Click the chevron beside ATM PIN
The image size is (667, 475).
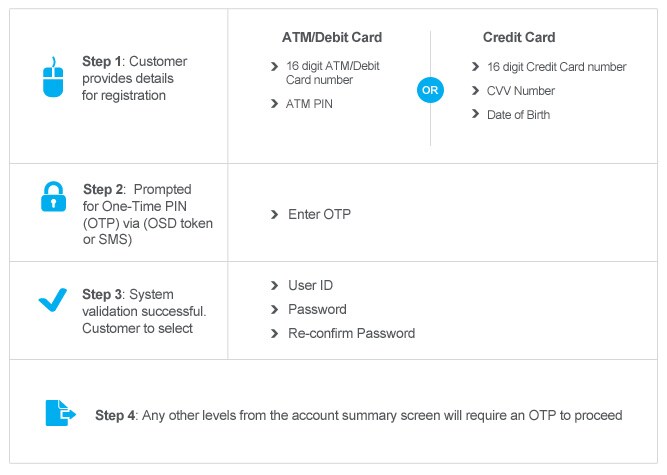274,103
